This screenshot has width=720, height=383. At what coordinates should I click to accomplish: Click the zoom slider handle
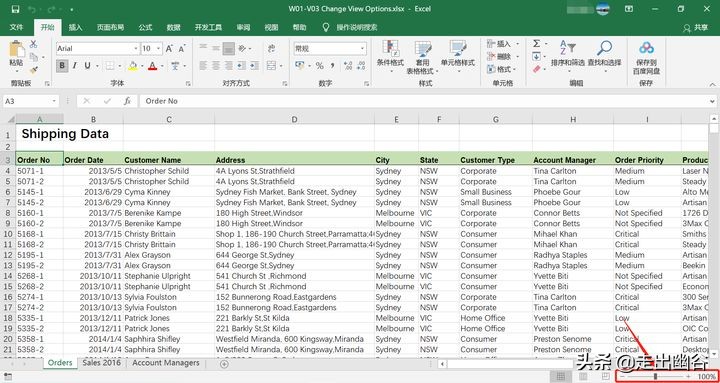[x=655, y=377]
